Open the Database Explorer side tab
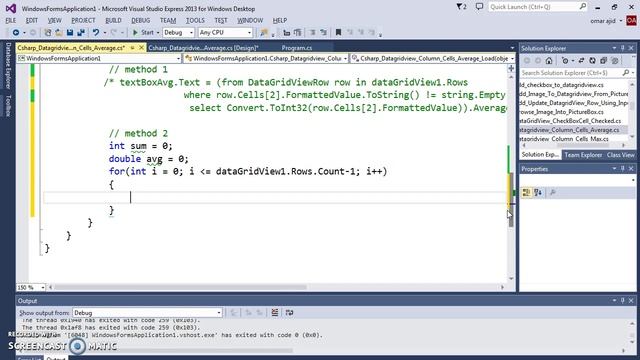This screenshot has height=360, width=640. click(x=8, y=65)
